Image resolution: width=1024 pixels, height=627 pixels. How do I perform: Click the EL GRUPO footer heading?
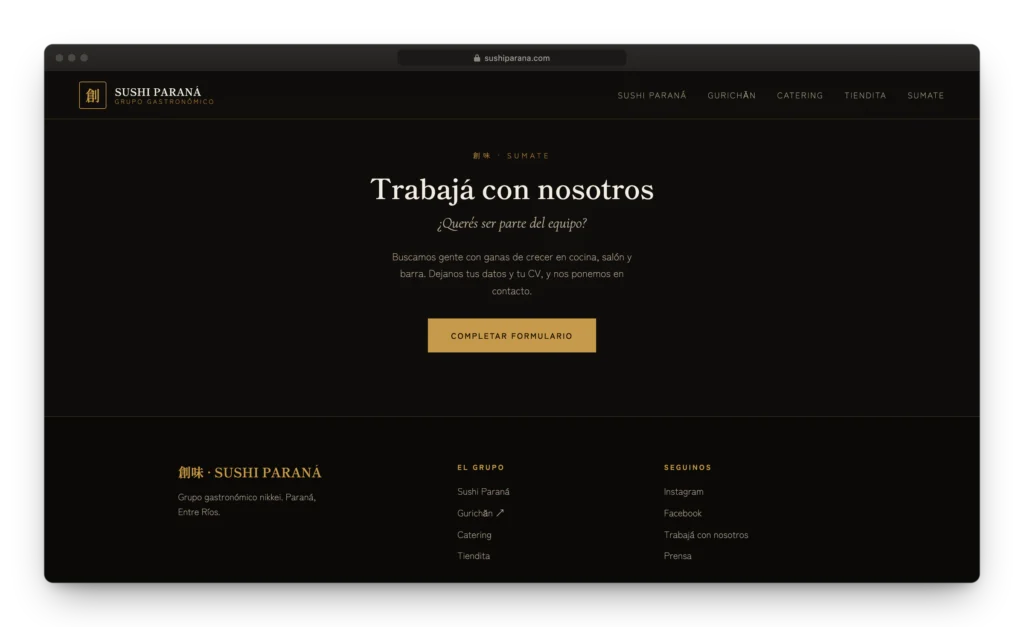pyautogui.click(x=481, y=468)
